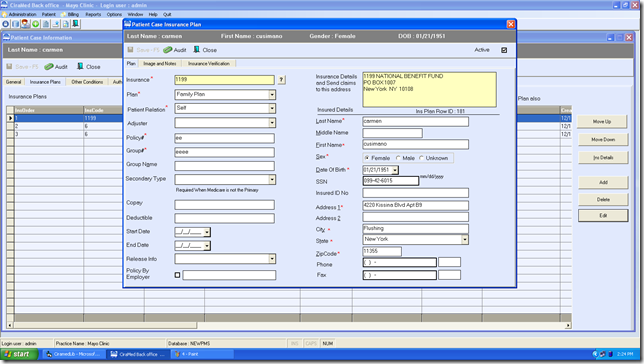
Task: Click the SSN input field
Action: coord(391,181)
